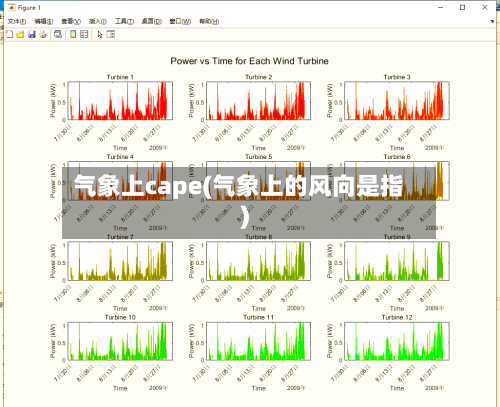Minimize the Figure 1 window
Image resolution: width=500 pixels, height=407 pixels.
coord(440,7)
